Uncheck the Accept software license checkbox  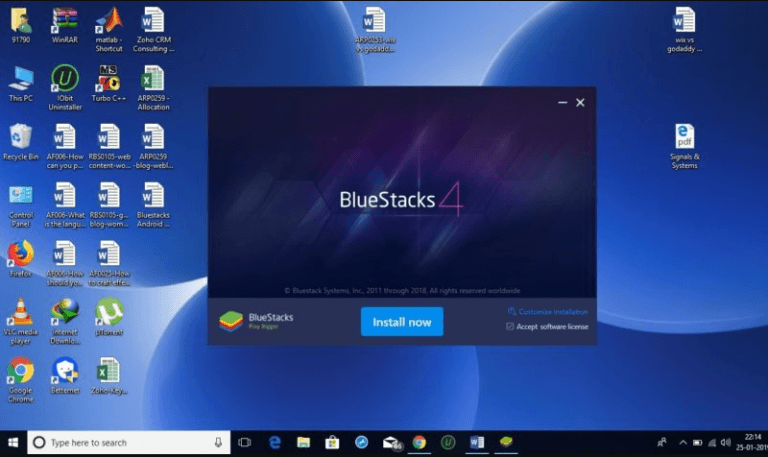tap(511, 327)
